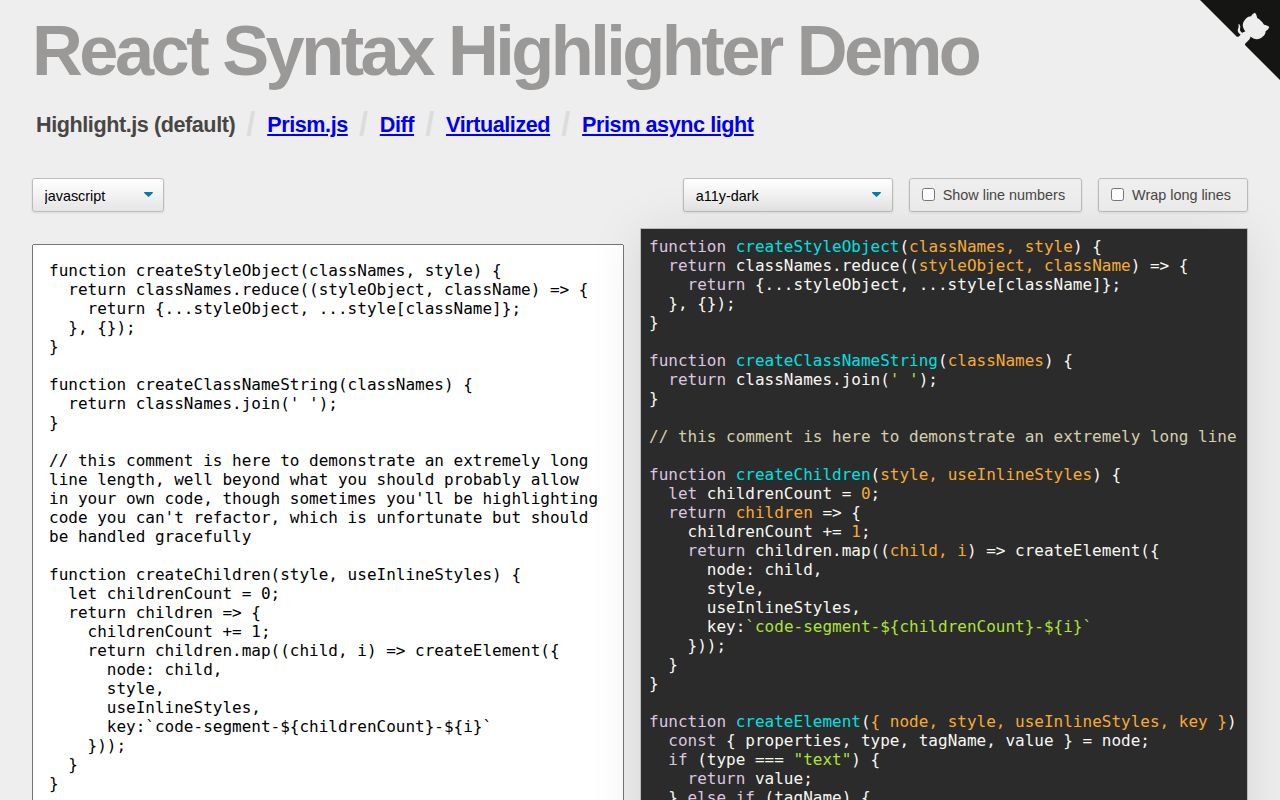This screenshot has height=800, width=1280.
Task: Click the "useInlineStyles," line in highlighted output
Action: (783, 607)
